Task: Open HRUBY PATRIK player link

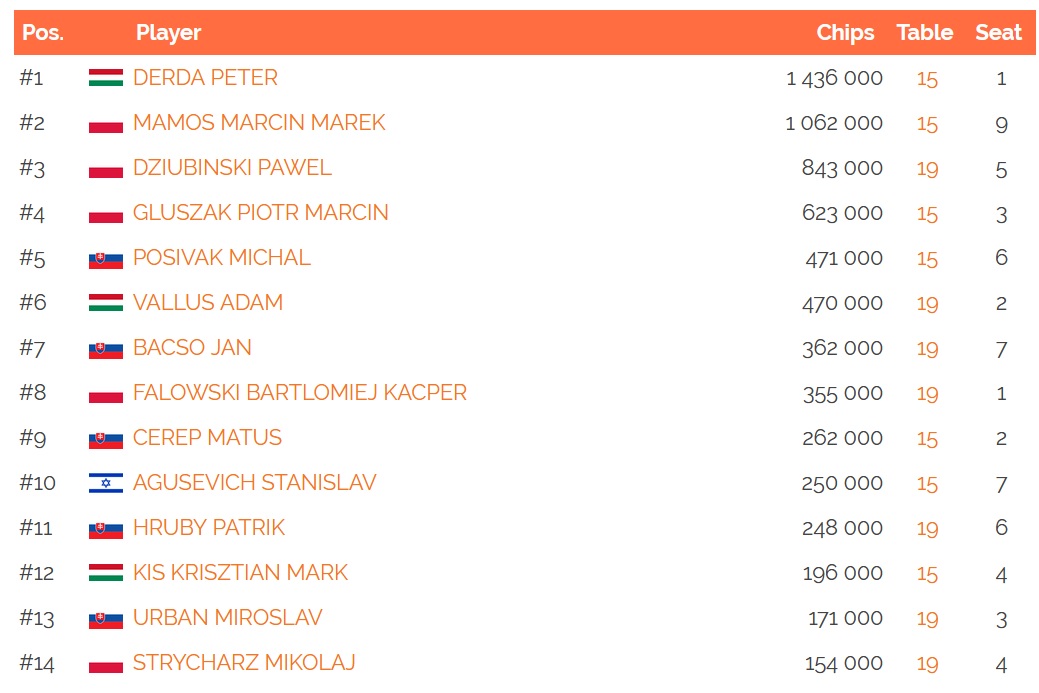Action: coord(209,528)
